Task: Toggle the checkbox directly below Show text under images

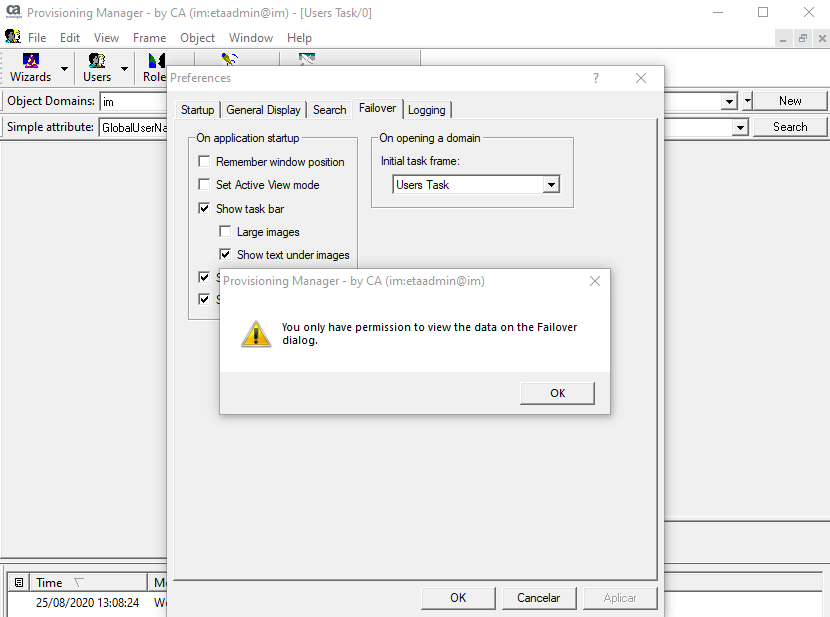Action: click(204, 277)
